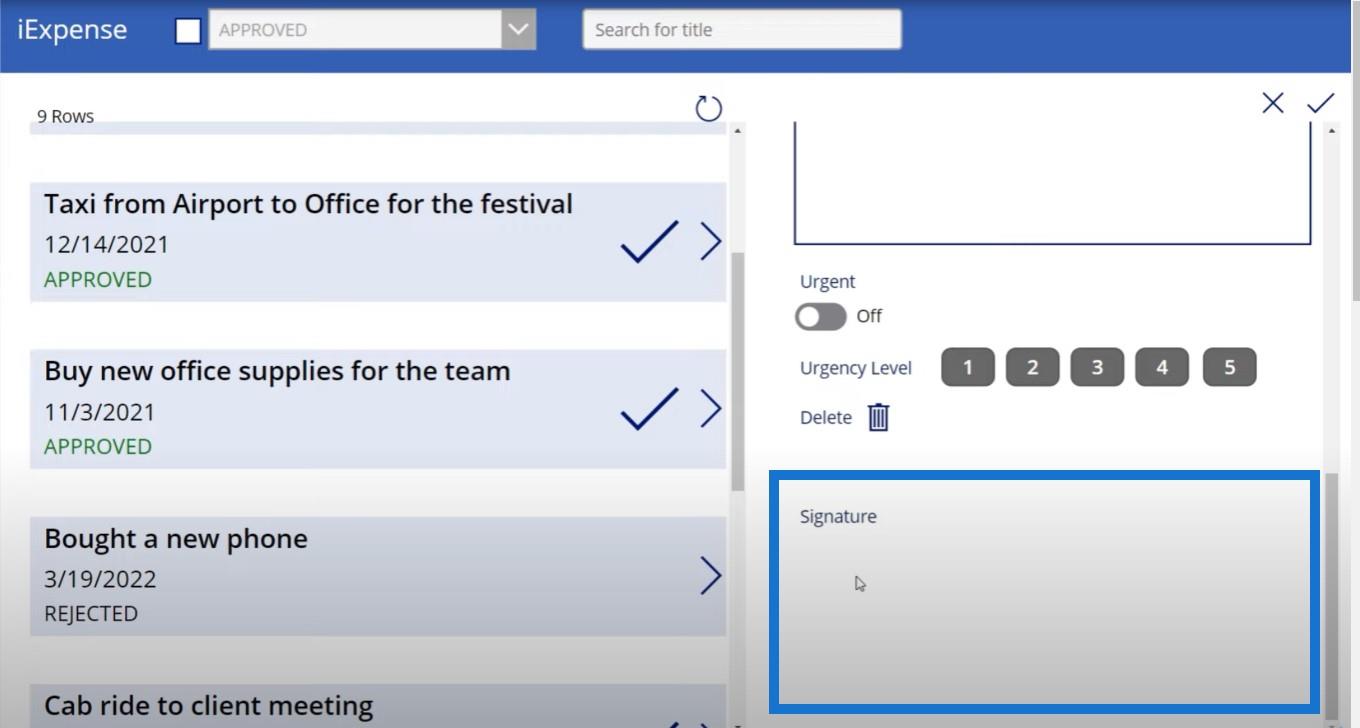The height and width of the screenshot is (728, 1360).
Task: Click the expense list scrollbar thumb
Action: (737, 370)
